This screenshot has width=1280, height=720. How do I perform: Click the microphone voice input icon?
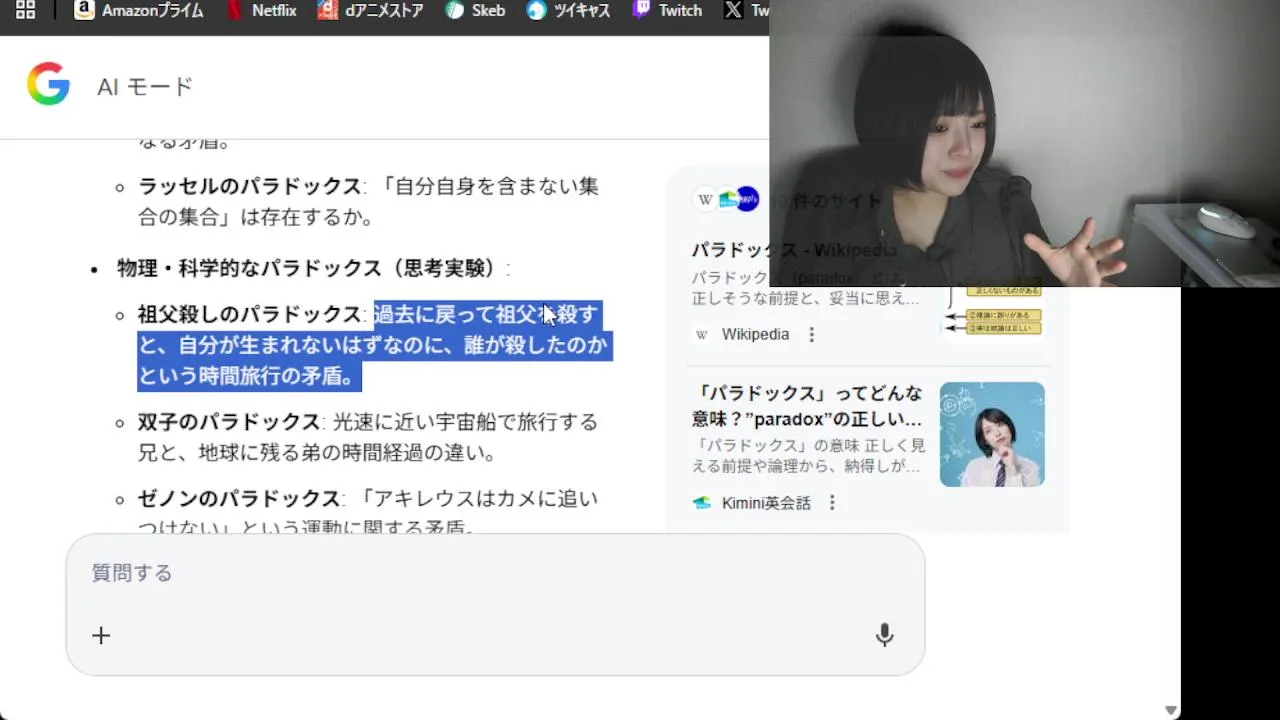coord(884,635)
